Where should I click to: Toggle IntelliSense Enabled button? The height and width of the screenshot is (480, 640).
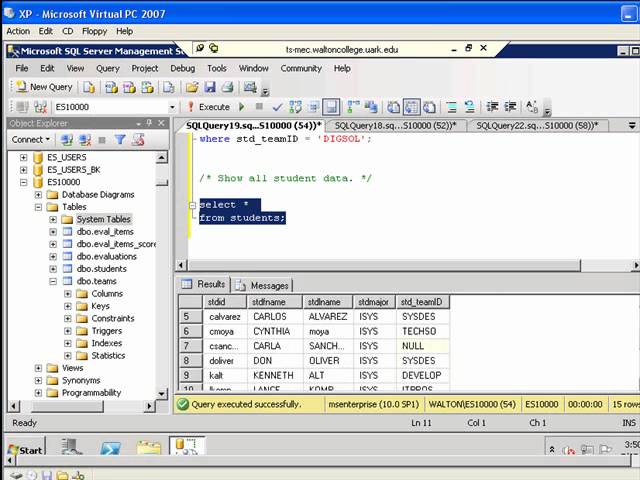[x=331, y=107]
